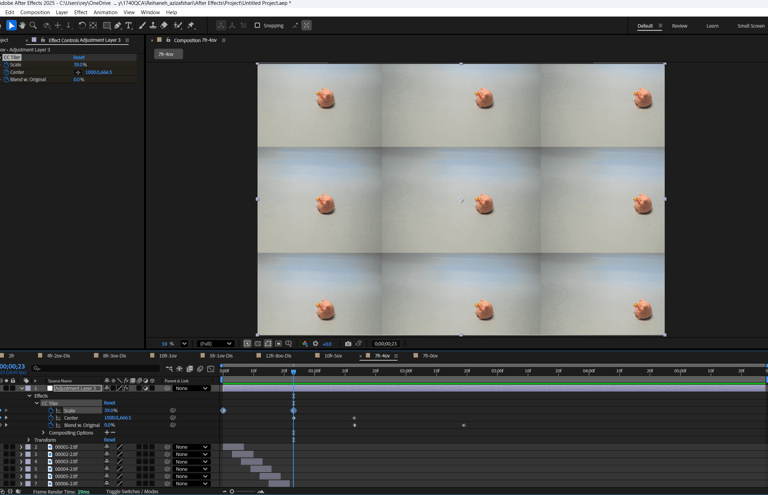Screen dimensions: 768x495
Task: Select the Puppet Pin tool
Action: (192, 25)
